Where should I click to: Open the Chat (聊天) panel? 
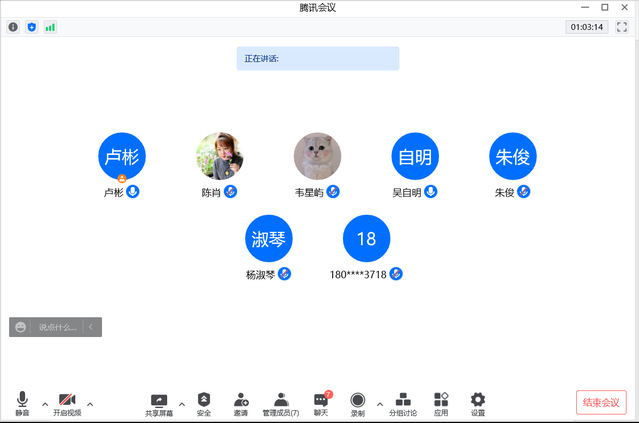pos(321,403)
